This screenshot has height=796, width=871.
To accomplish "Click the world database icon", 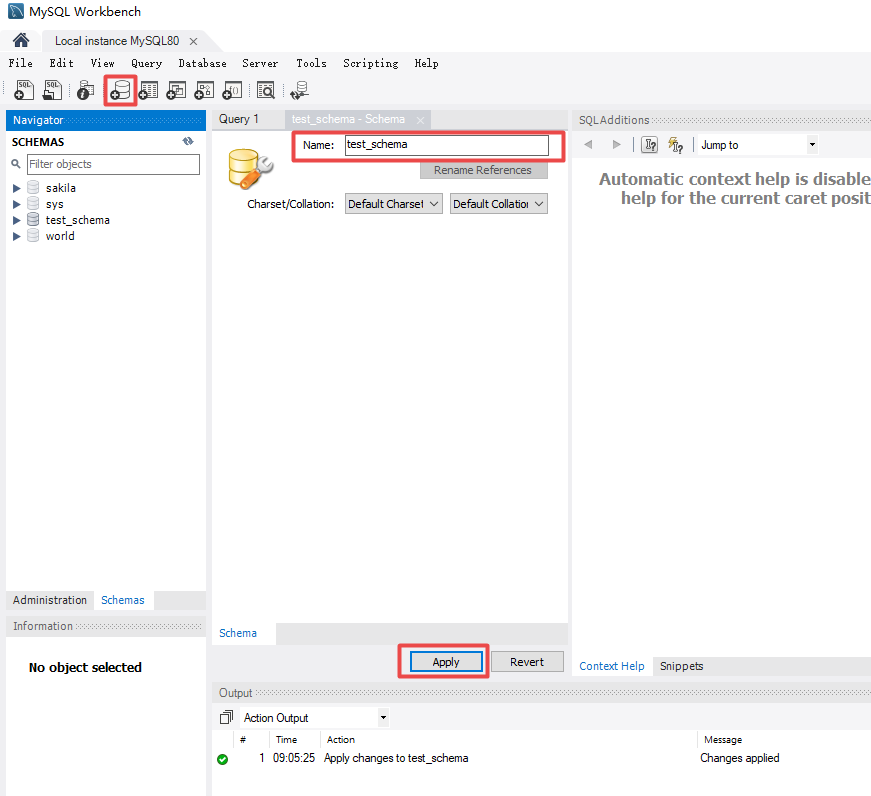I will [x=33, y=236].
